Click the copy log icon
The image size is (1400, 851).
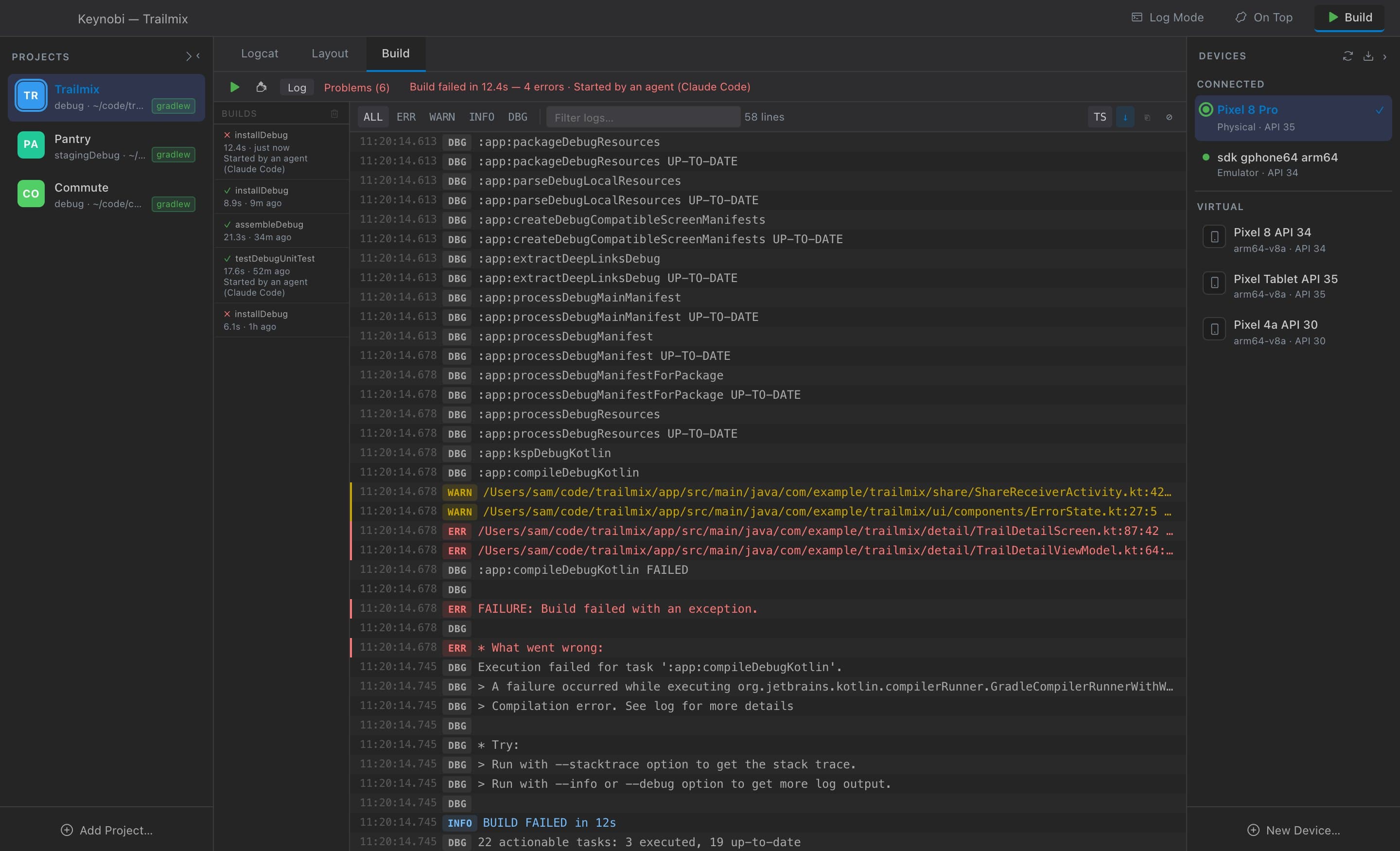pos(1147,117)
